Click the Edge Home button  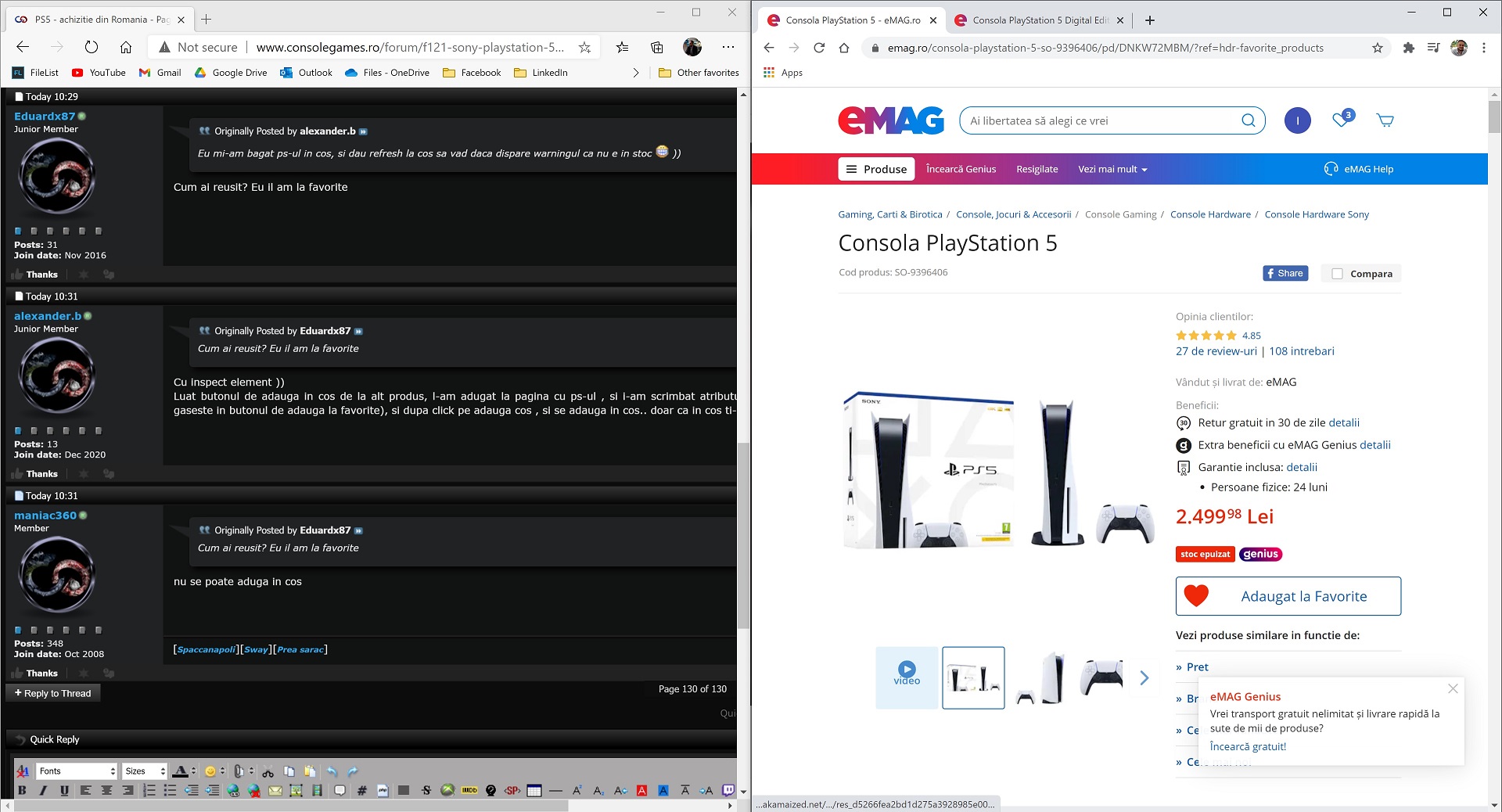pyautogui.click(x=126, y=47)
